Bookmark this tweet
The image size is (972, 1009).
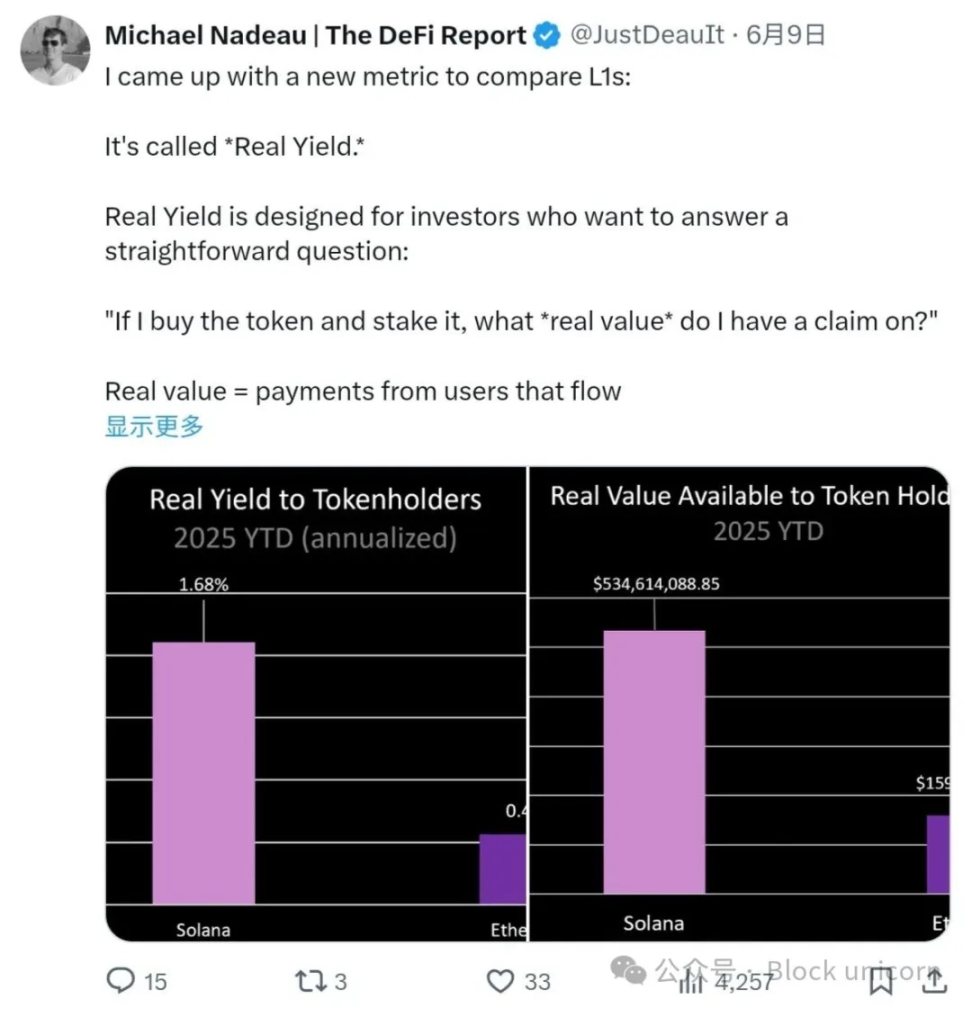(x=880, y=981)
